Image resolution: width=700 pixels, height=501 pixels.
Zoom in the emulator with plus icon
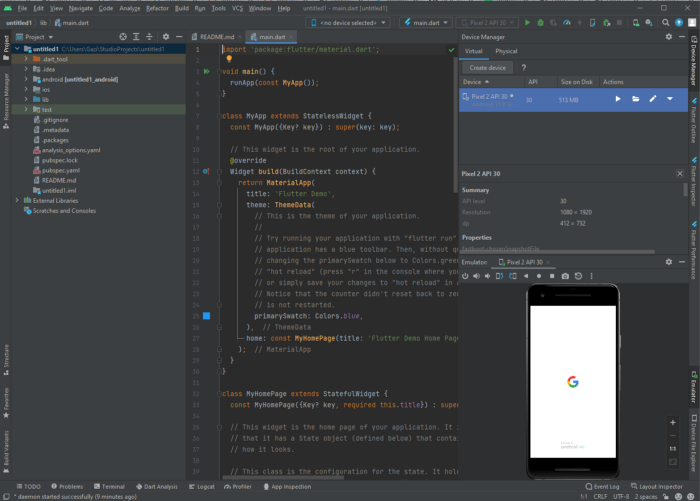pos(673,422)
